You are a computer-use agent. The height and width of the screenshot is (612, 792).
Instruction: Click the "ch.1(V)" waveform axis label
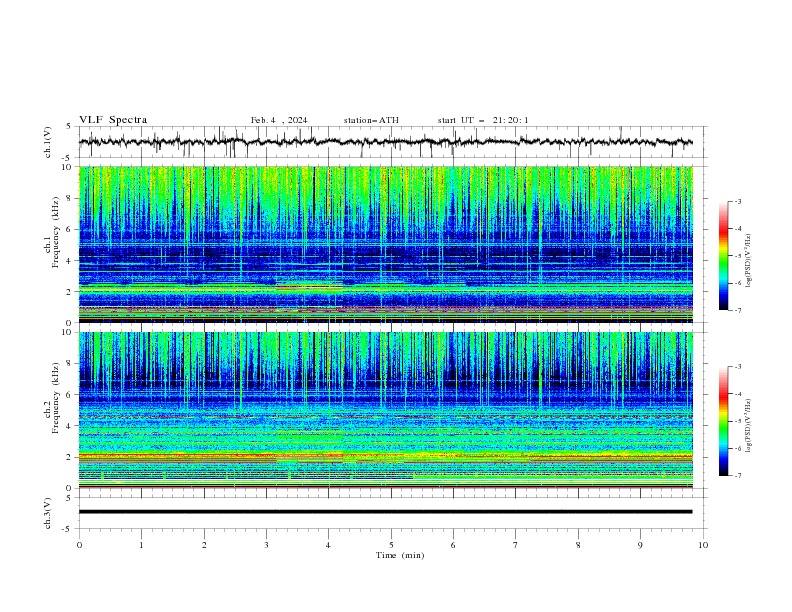coord(48,142)
